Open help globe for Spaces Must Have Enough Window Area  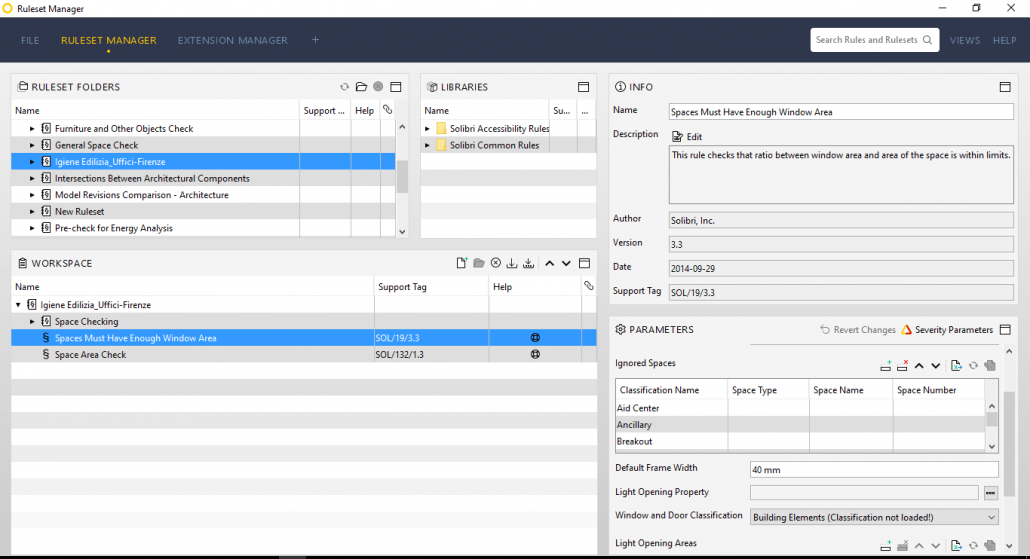(535, 338)
